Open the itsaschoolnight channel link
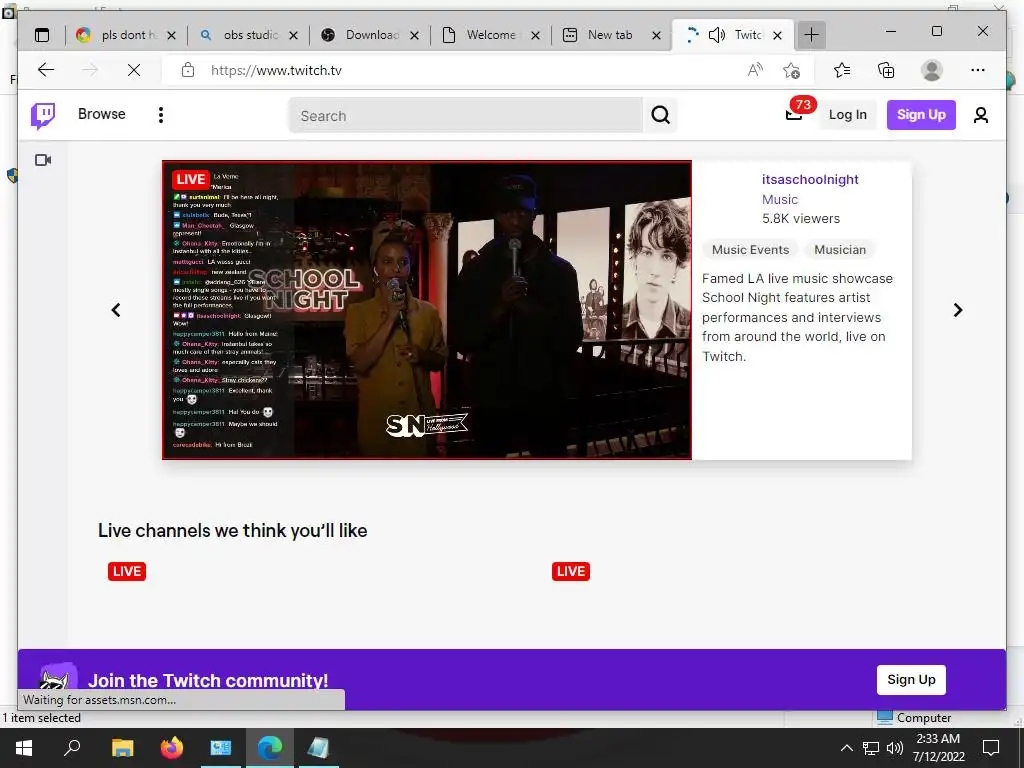The image size is (1024, 768). point(810,180)
